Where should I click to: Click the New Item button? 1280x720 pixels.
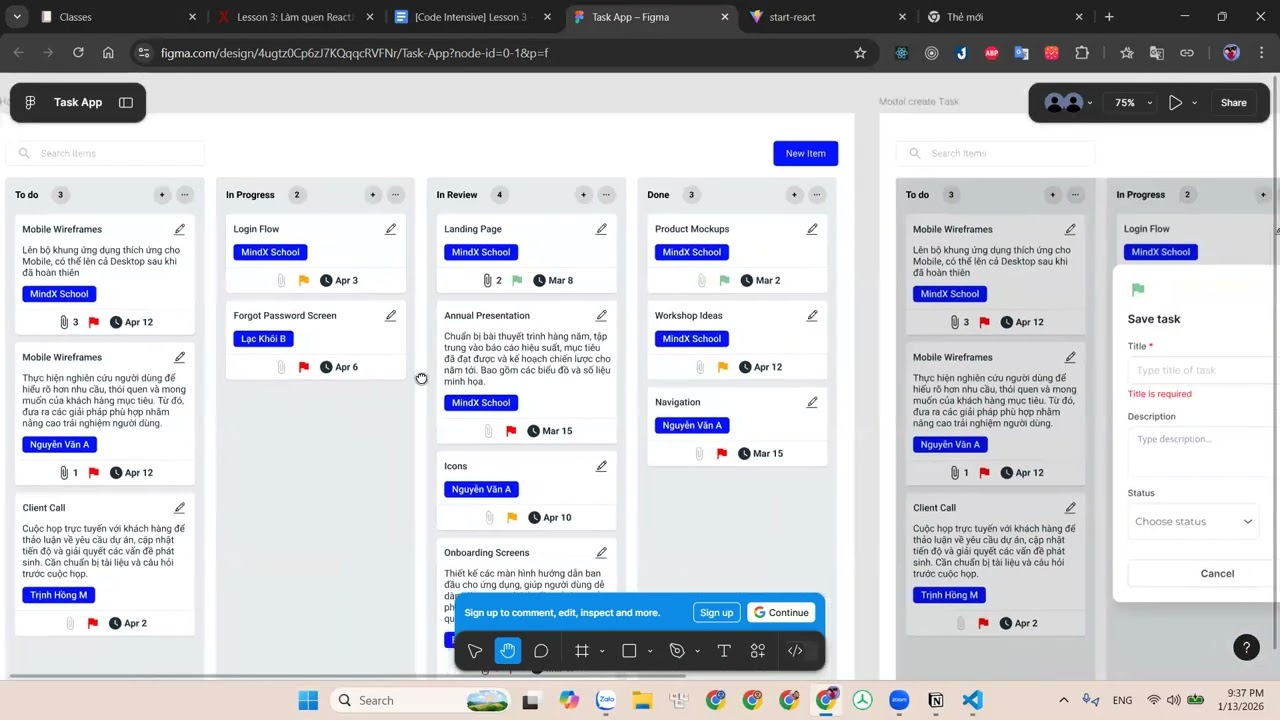[806, 153]
